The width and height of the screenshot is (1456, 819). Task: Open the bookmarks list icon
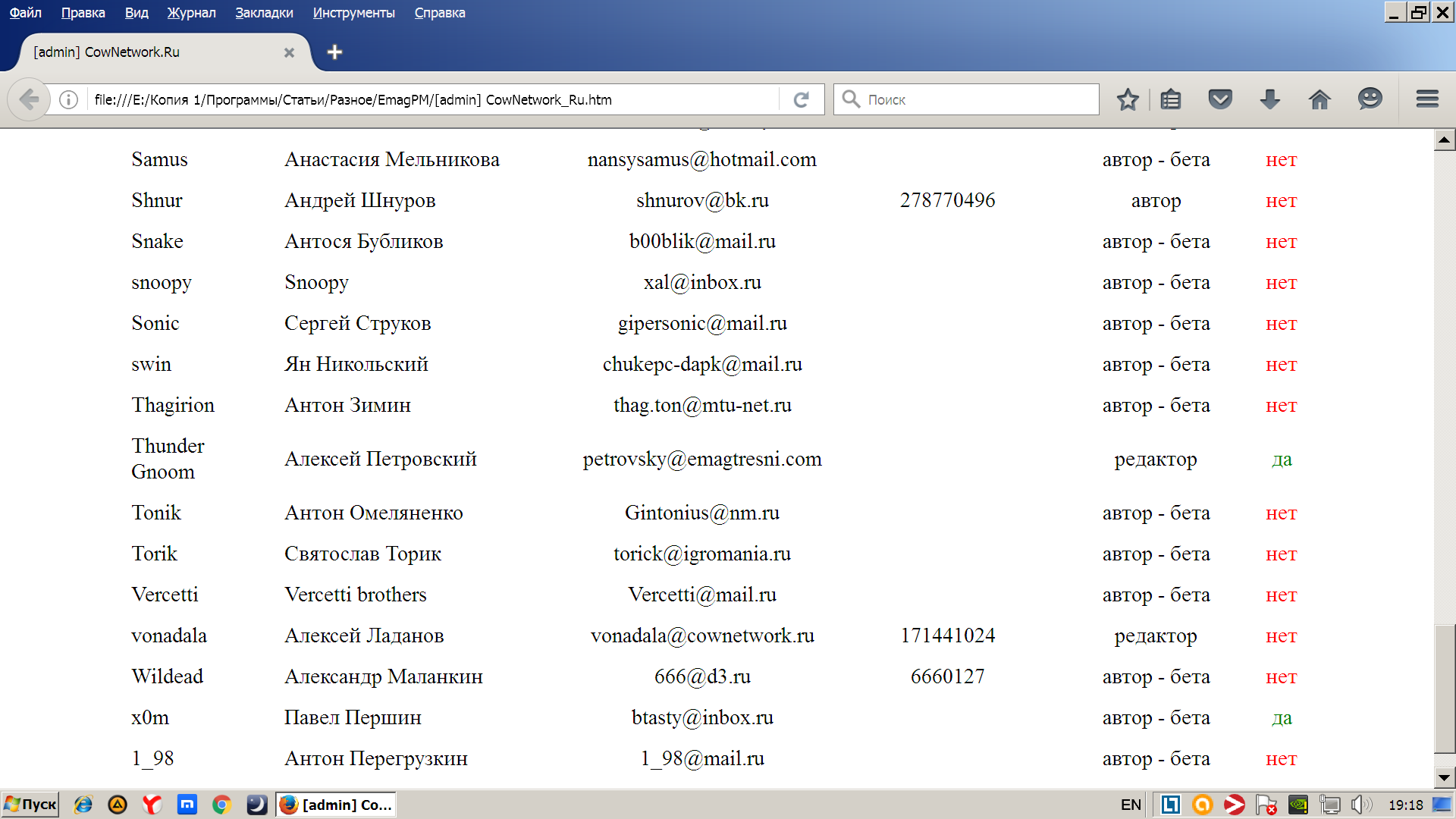tap(1171, 99)
